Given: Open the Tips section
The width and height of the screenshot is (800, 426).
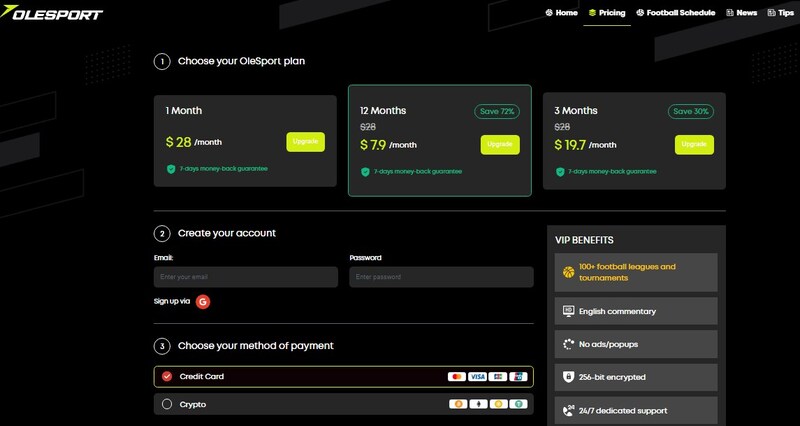Looking at the screenshot, I should click(x=779, y=13).
